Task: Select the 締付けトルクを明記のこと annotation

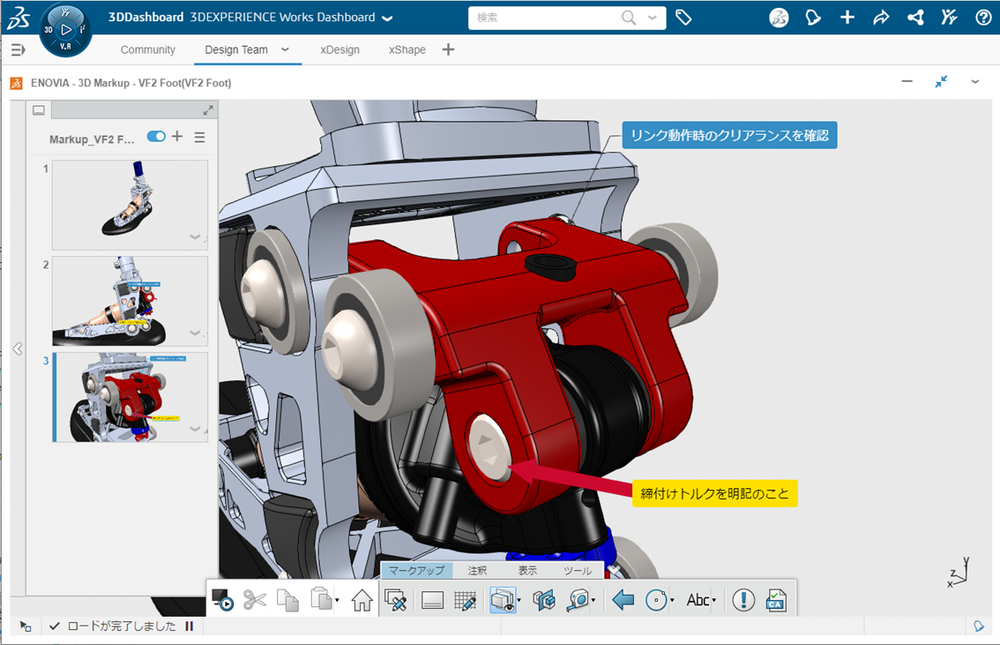Action: pos(715,493)
